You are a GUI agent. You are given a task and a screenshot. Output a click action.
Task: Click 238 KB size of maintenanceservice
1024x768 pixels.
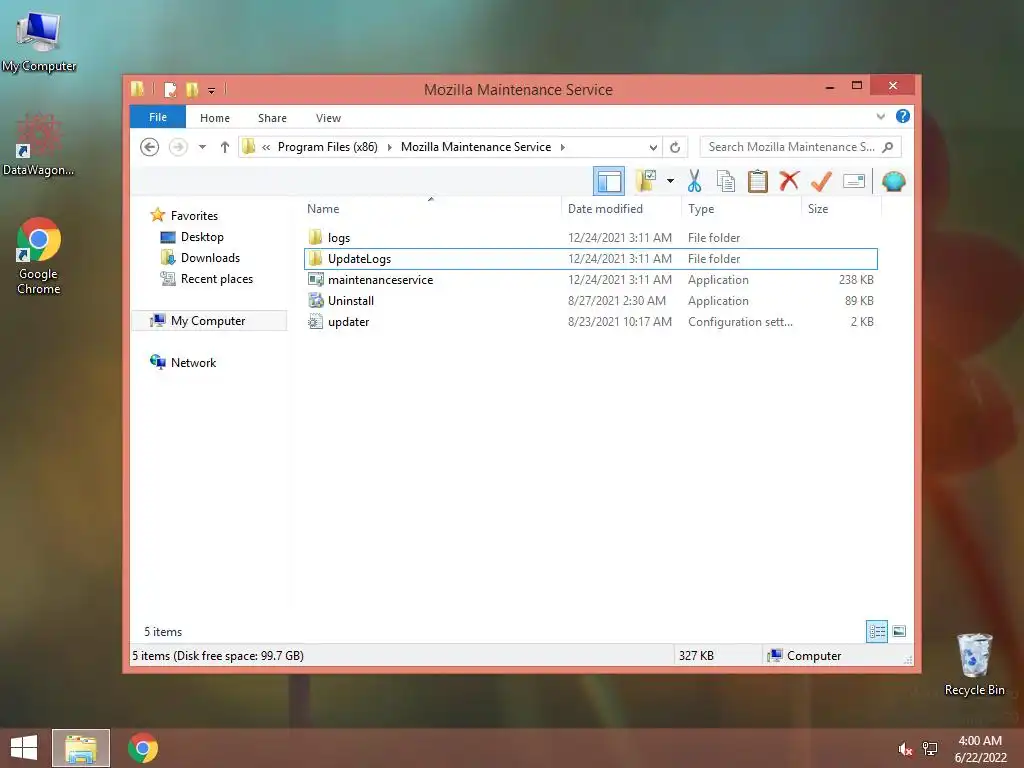[x=856, y=280]
